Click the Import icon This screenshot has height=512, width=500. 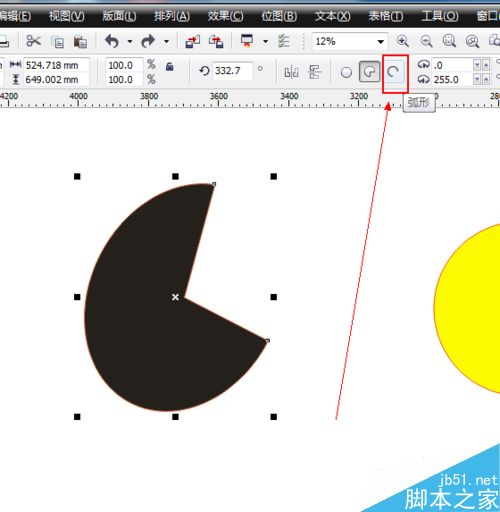193,42
